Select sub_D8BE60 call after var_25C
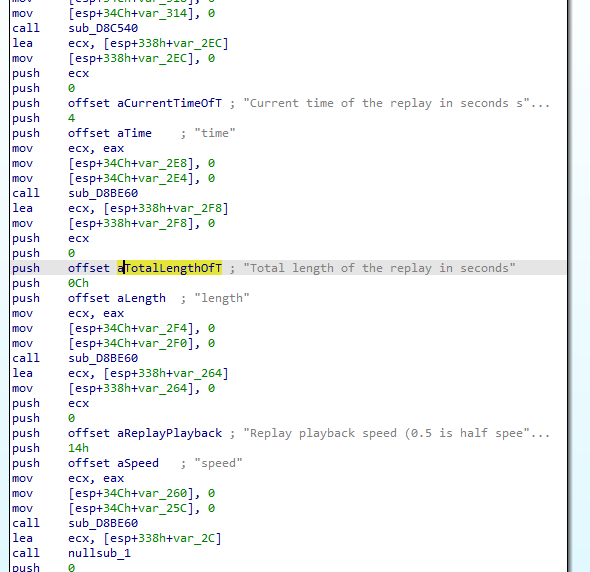Screen dimensions: 590x572 [103, 523]
